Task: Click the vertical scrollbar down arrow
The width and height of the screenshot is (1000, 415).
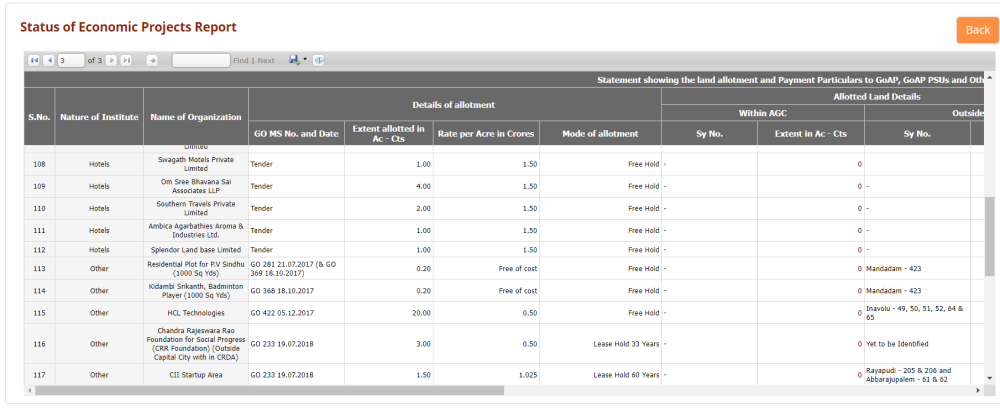Action: (x=989, y=378)
